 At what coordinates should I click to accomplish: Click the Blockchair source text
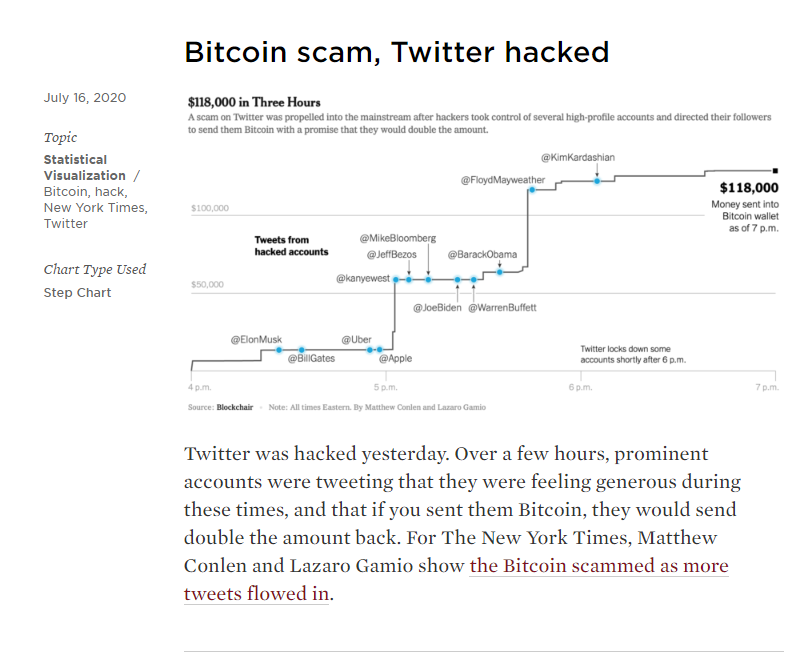pos(235,407)
